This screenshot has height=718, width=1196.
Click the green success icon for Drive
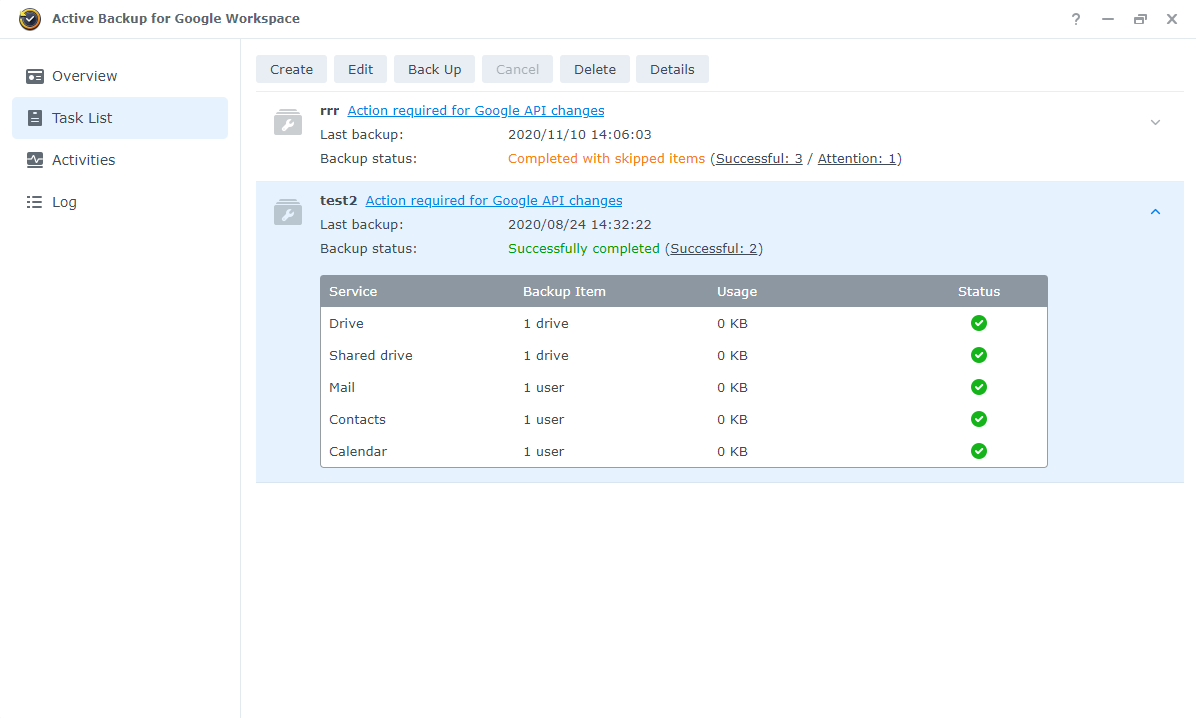pyautogui.click(x=978, y=323)
